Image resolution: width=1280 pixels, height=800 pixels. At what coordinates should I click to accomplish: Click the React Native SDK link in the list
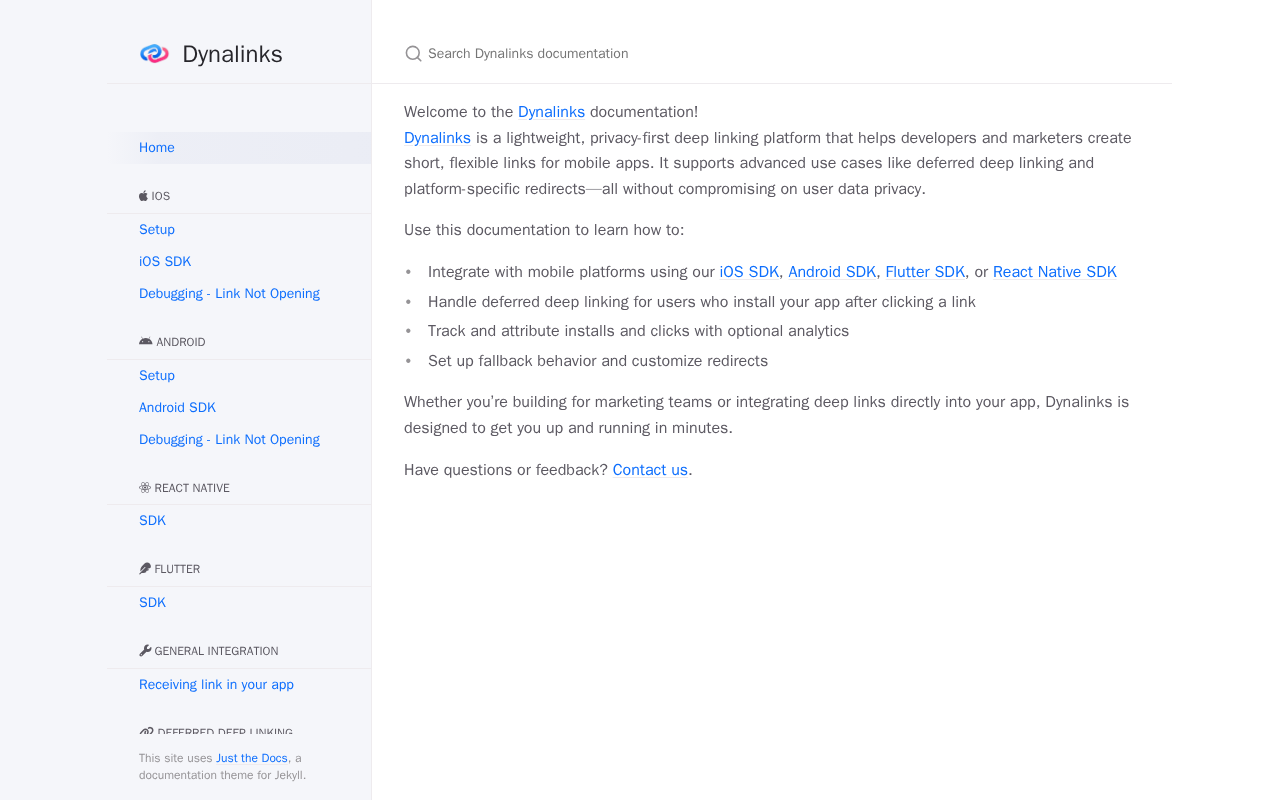pyautogui.click(x=1054, y=272)
